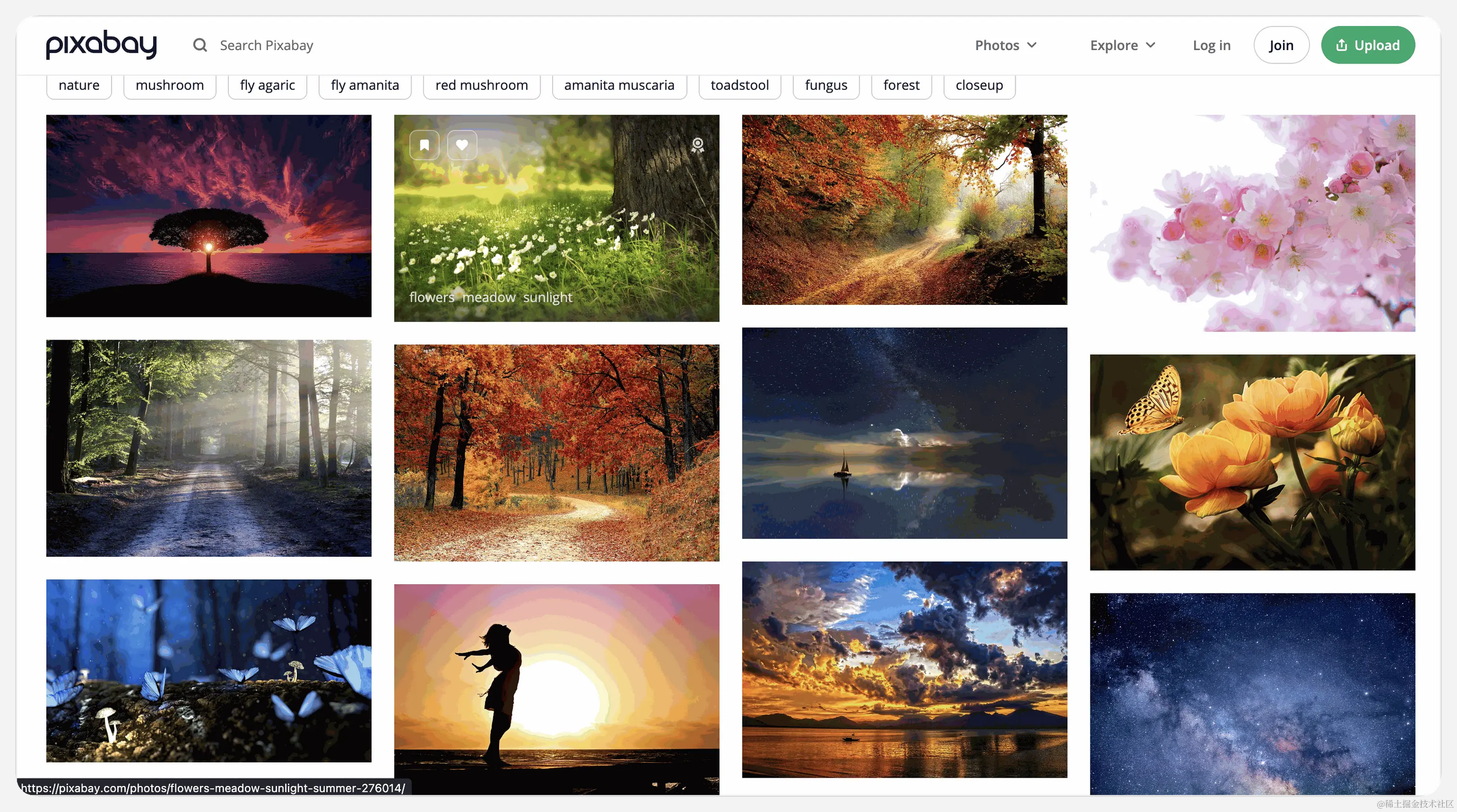Expand the Explore menu

click(1122, 45)
